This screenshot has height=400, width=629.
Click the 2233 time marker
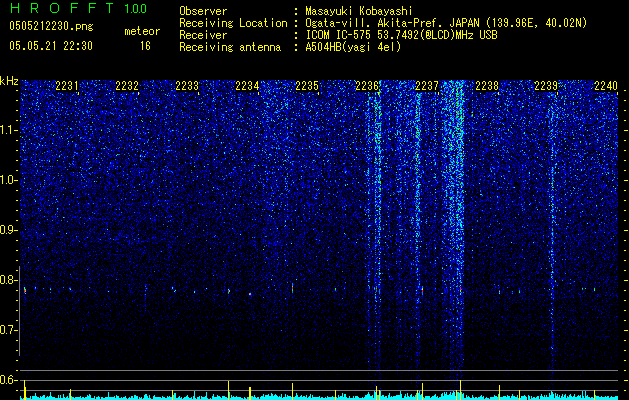pos(187,85)
